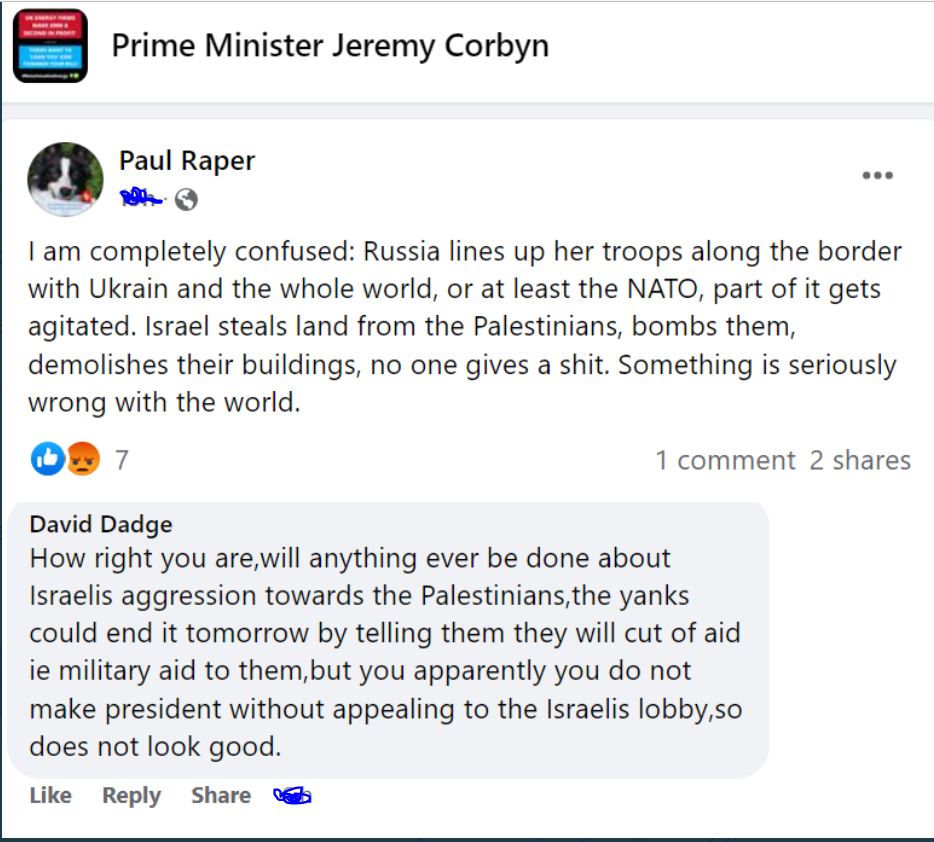Click the 'Something is seriously wrong' sentence

click(x=757, y=364)
